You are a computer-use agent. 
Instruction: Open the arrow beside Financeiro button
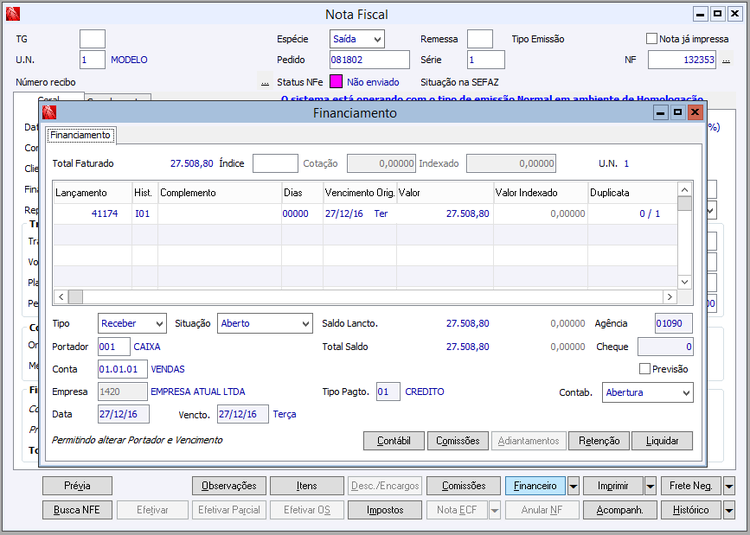pyautogui.click(x=574, y=486)
